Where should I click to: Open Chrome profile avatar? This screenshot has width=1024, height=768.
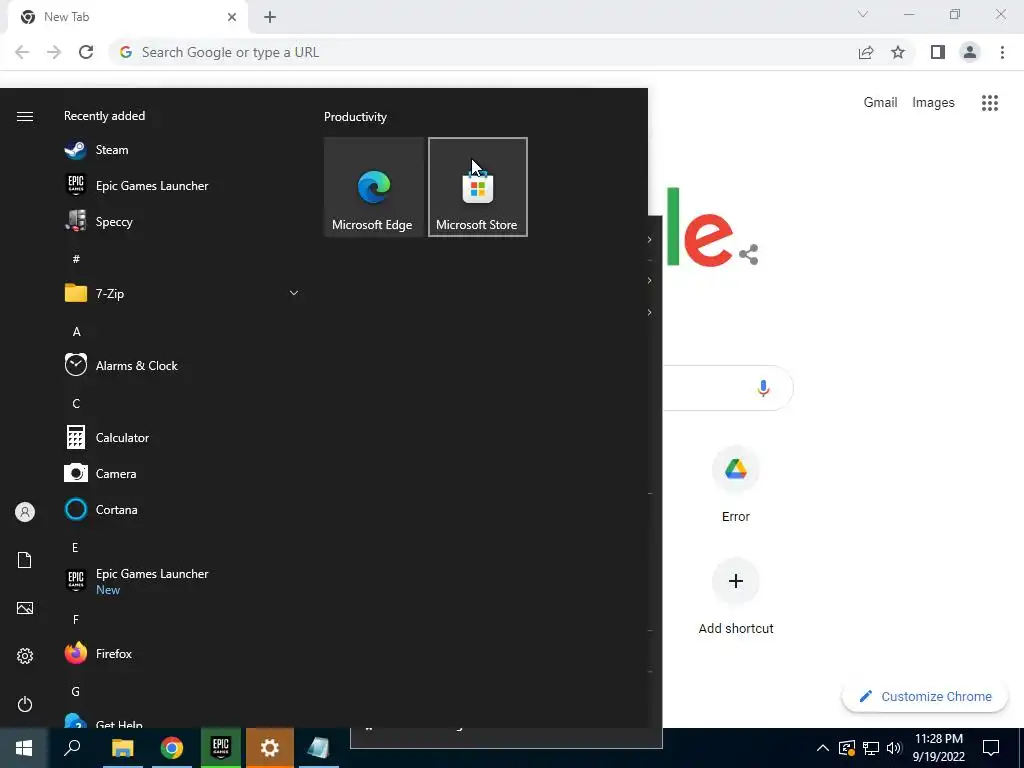point(970,52)
